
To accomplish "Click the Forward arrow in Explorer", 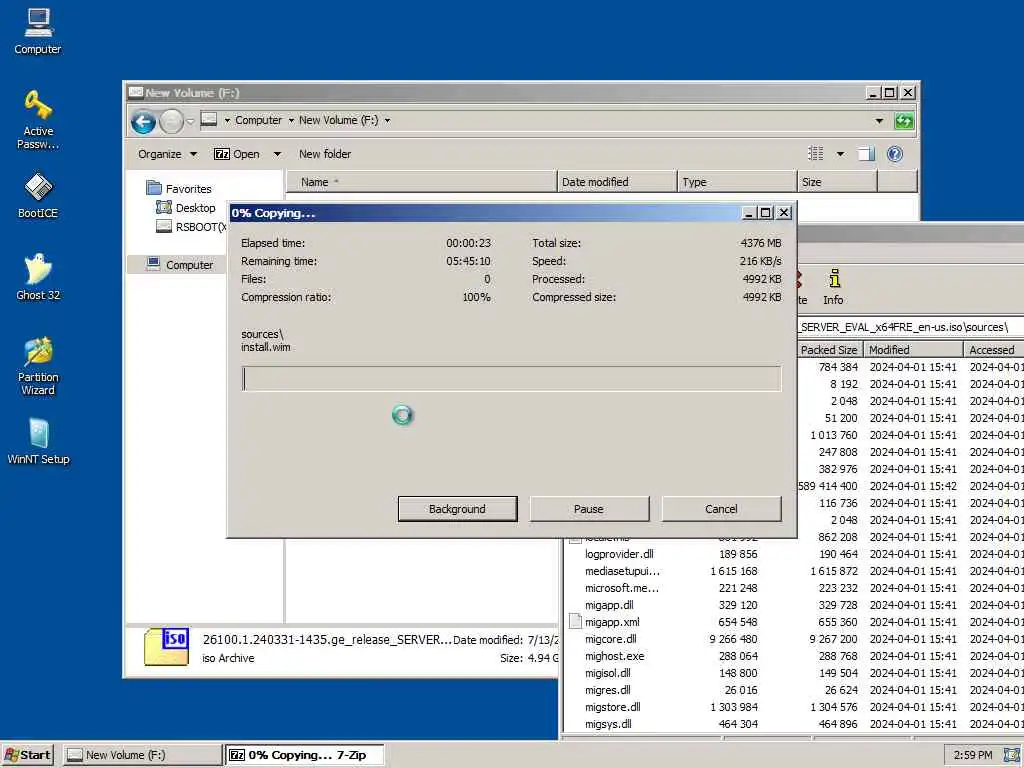I will tap(171, 121).
